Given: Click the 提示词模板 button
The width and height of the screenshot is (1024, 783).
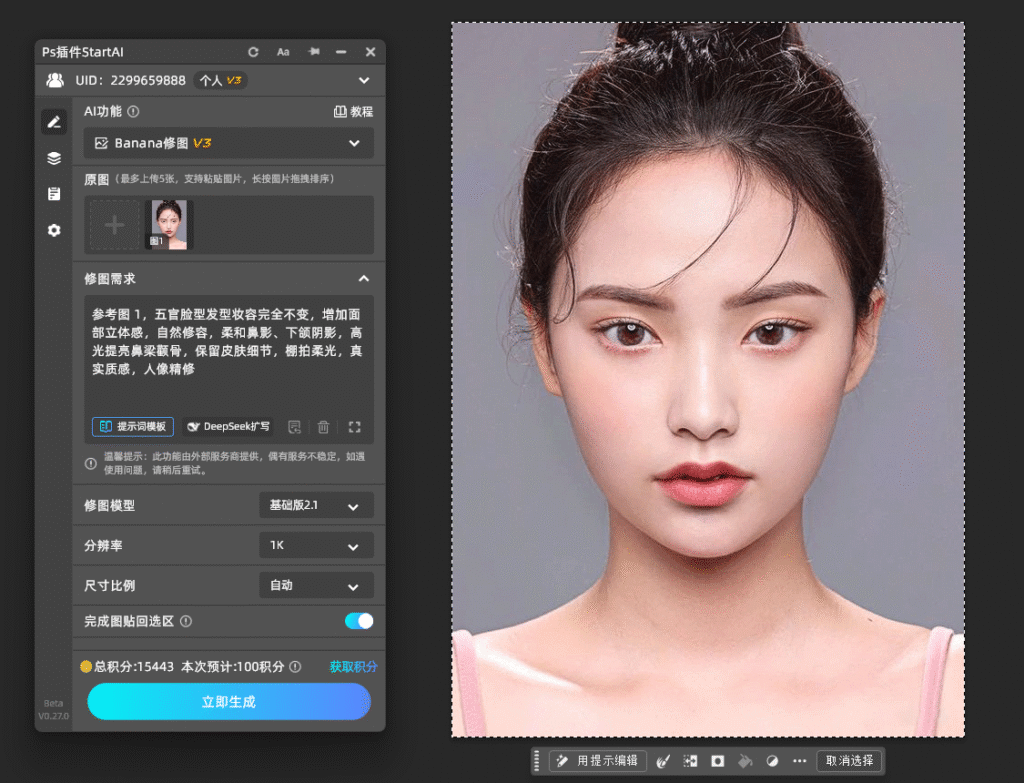Looking at the screenshot, I should [x=133, y=426].
